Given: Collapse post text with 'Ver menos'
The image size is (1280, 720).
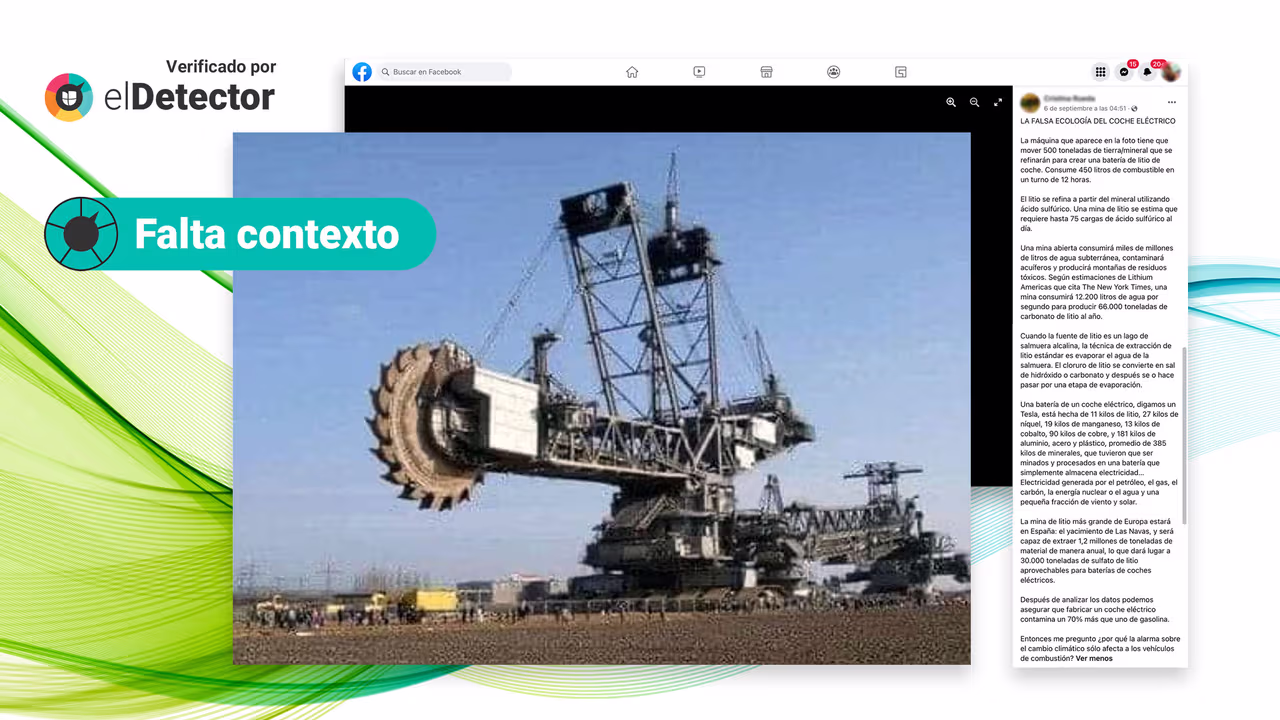Looking at the screenshot, I should (x=1094, y=659).
